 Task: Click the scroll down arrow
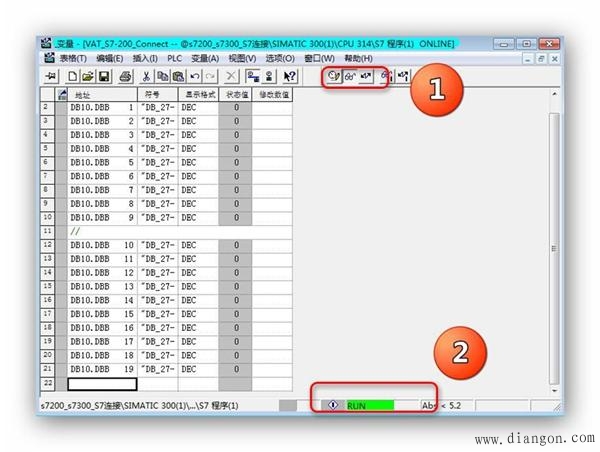554,390
